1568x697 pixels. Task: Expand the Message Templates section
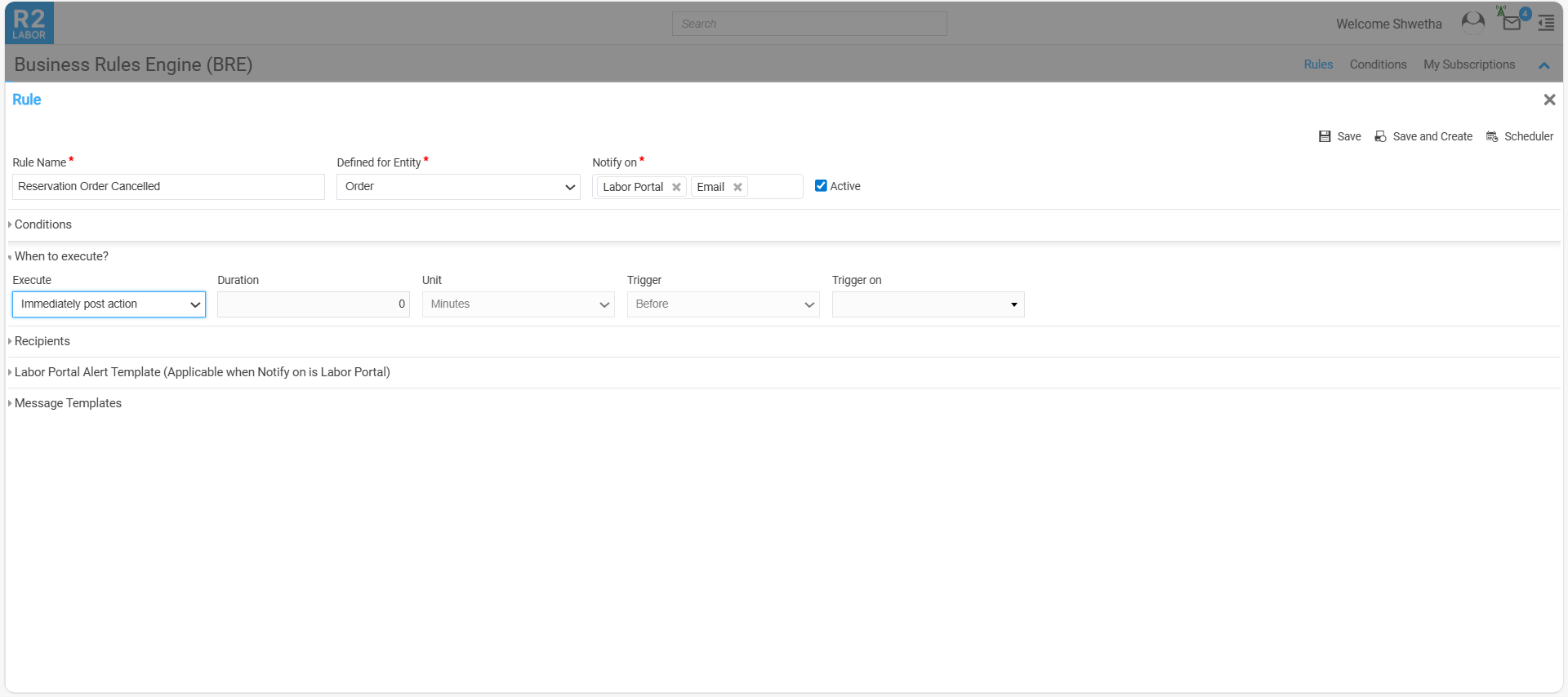(68, 403)
